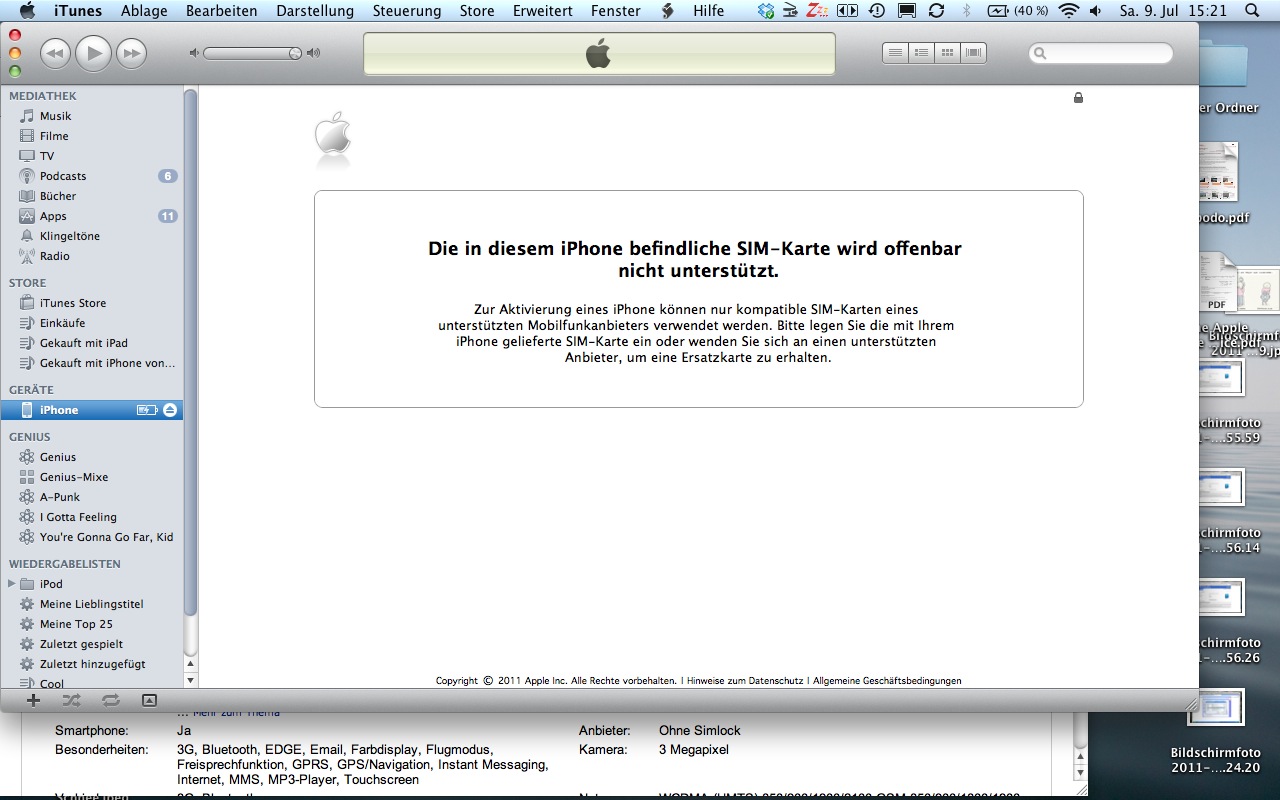Switch to album list view

click(921, 53)
